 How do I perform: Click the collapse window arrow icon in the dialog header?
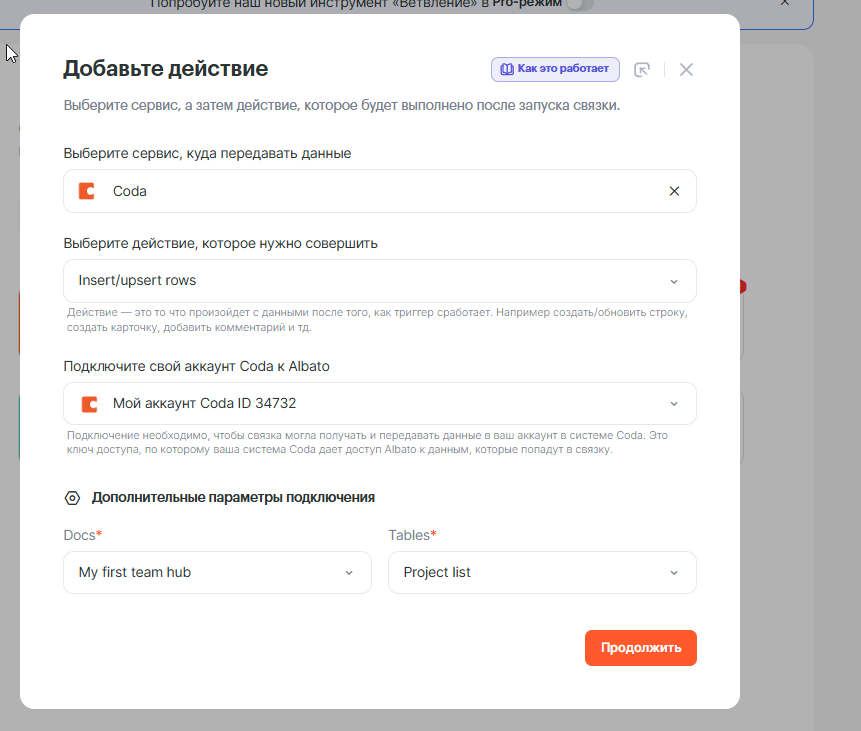[x=643, y=70]
